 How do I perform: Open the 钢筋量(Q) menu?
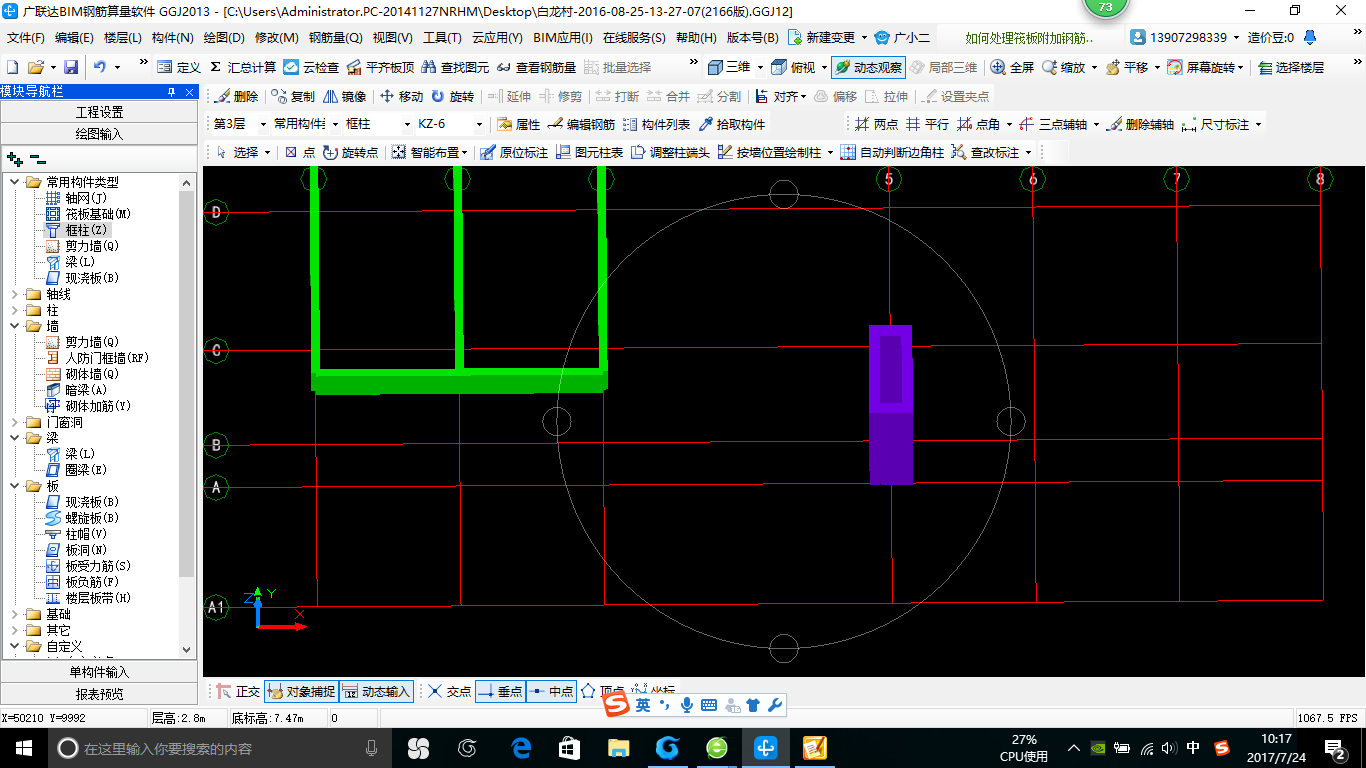click(335, 38)
